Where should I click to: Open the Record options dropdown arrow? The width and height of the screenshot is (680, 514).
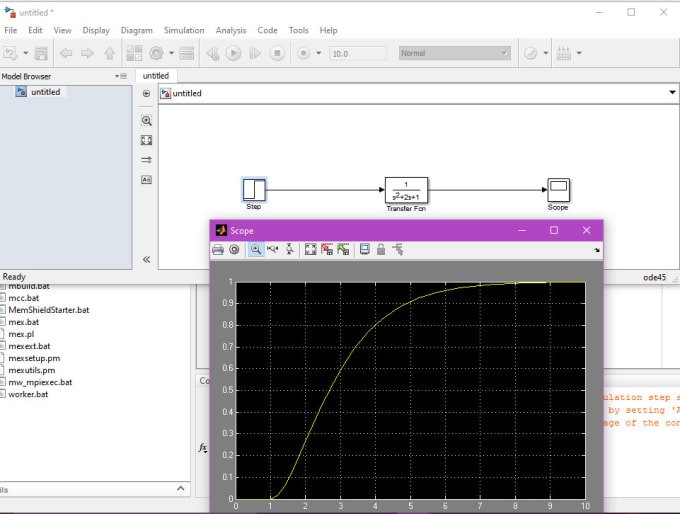[319, 53]
